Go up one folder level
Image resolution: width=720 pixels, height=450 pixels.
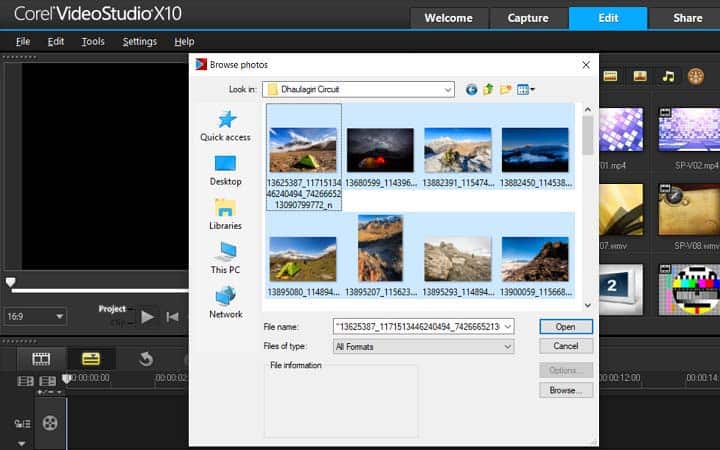[488, 90]
